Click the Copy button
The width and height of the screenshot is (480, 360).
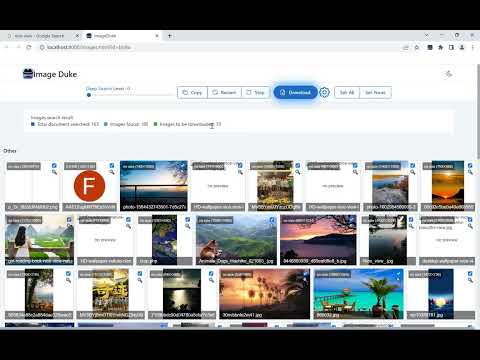tap(192, 92)
